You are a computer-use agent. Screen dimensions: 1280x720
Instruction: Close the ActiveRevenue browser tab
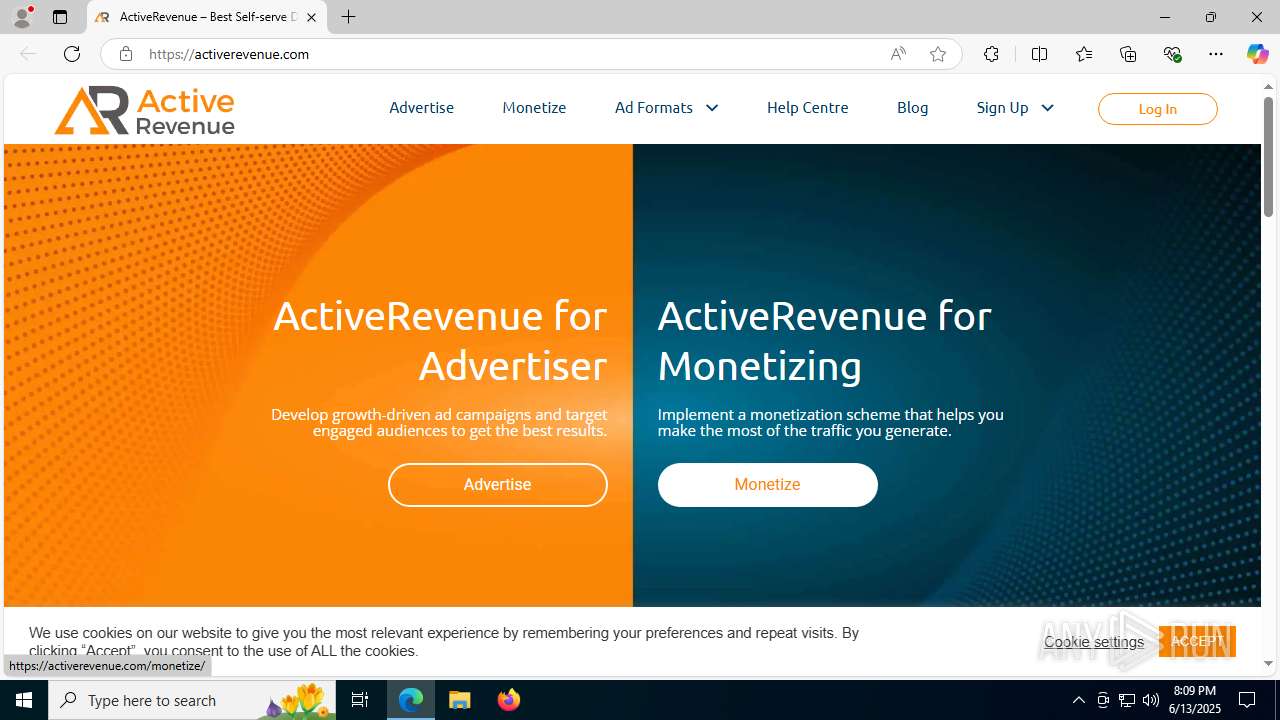(311, 17)
